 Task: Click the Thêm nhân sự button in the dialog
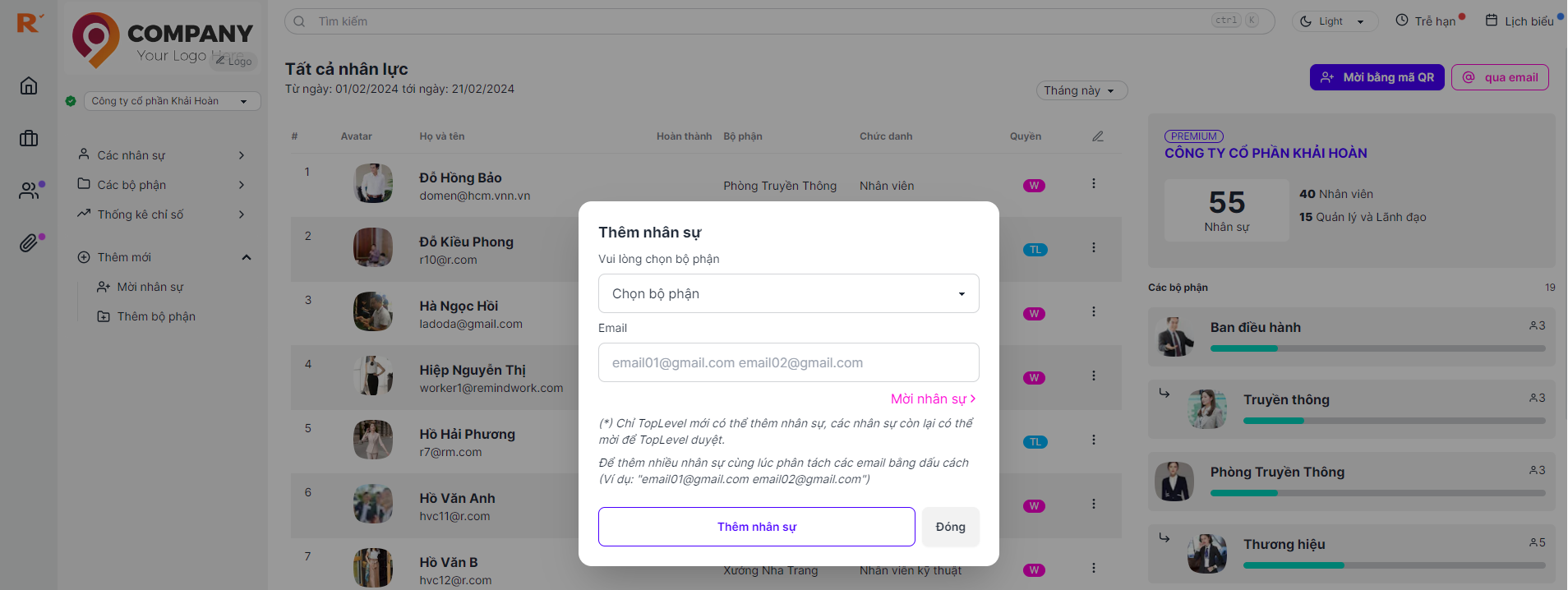756,527
